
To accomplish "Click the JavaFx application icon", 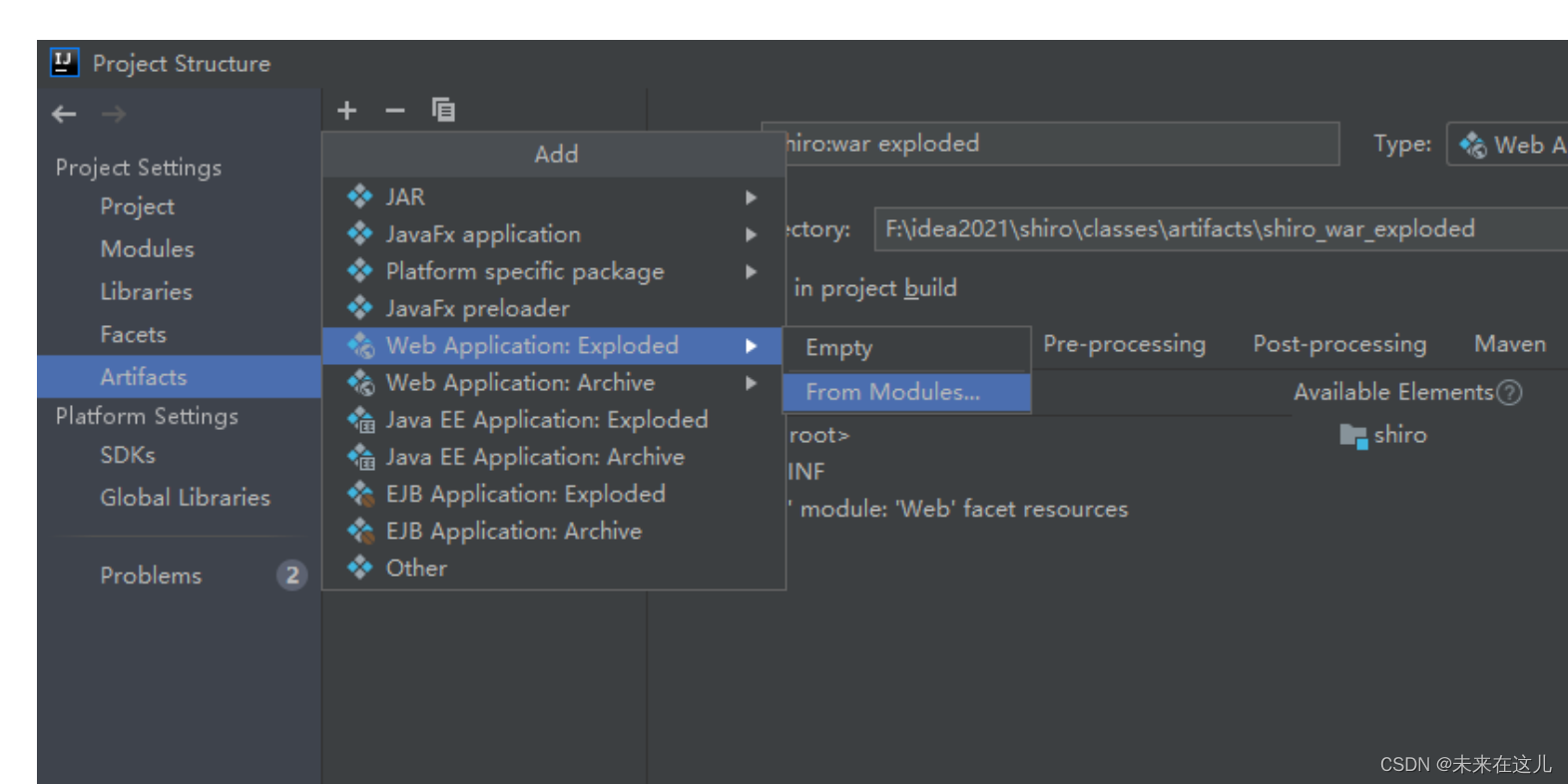I will tap(359, 233).
